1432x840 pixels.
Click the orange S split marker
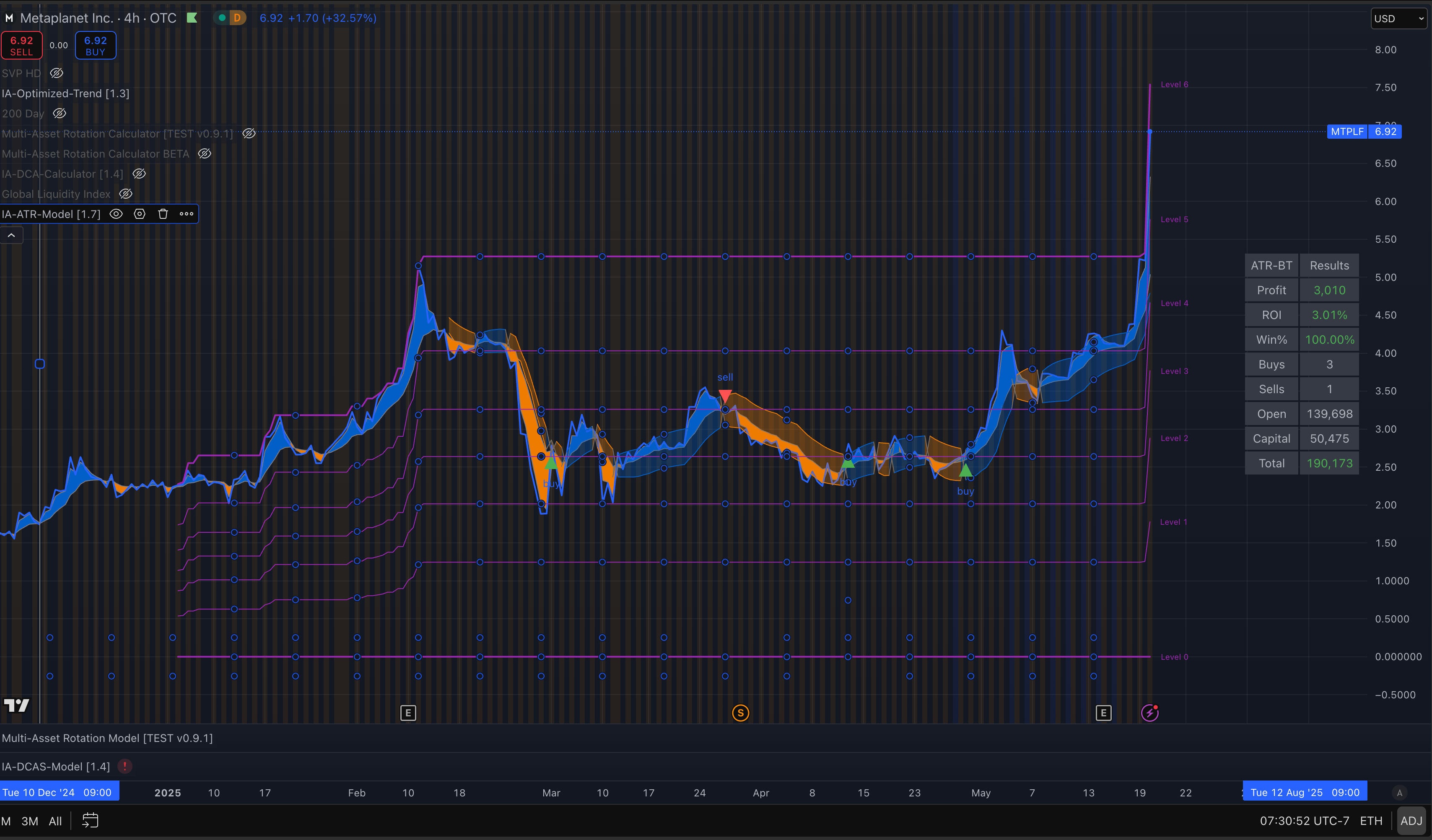tap(740, 713)
